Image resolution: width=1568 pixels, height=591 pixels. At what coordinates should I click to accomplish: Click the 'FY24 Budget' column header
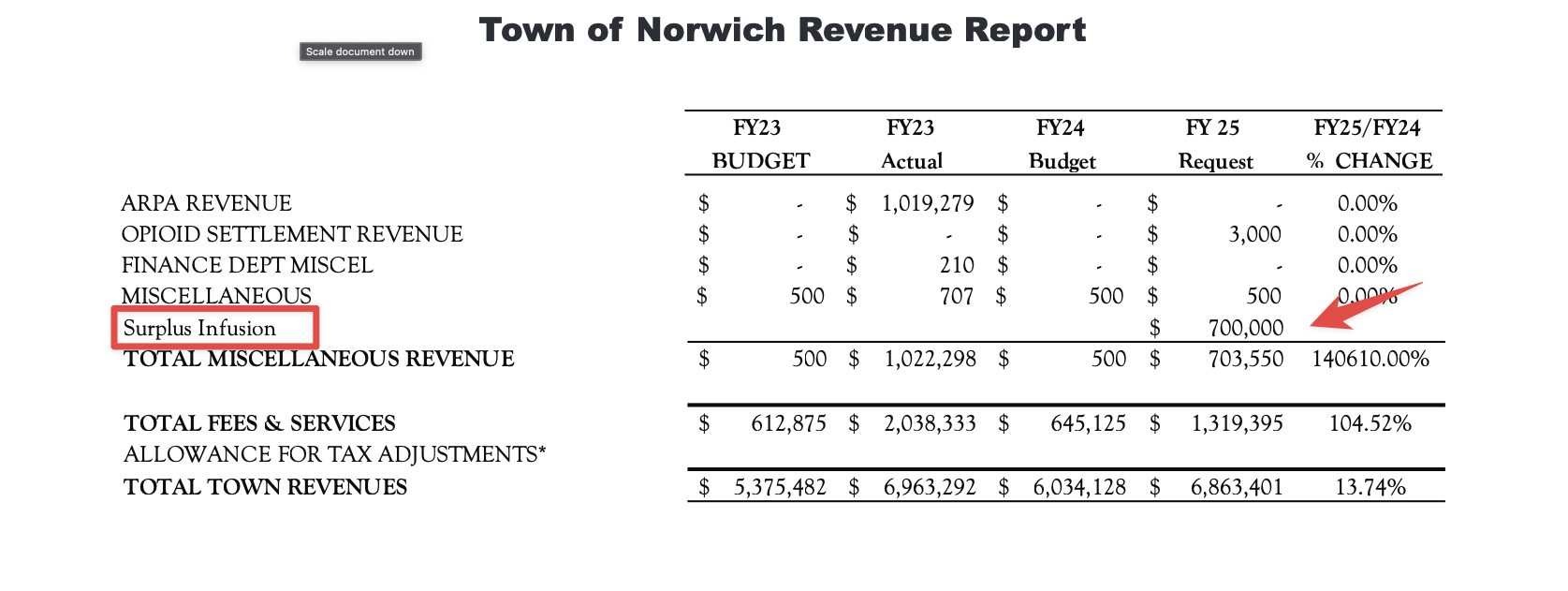(1062, 144)
